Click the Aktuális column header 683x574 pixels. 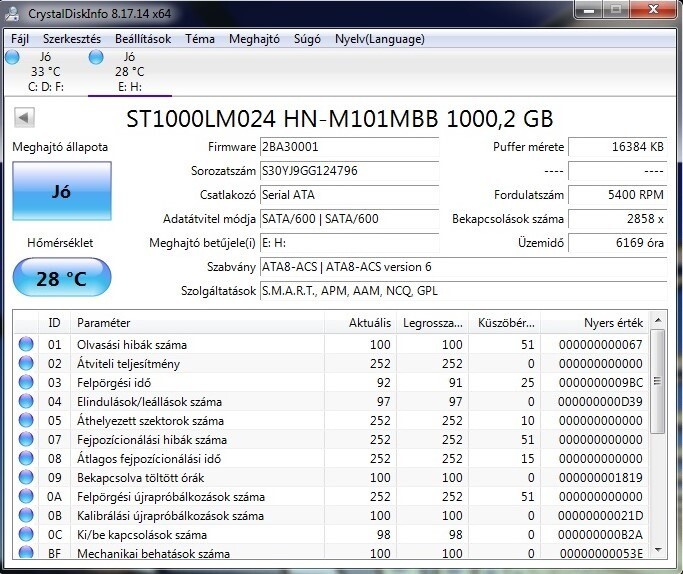click(360, 323)
